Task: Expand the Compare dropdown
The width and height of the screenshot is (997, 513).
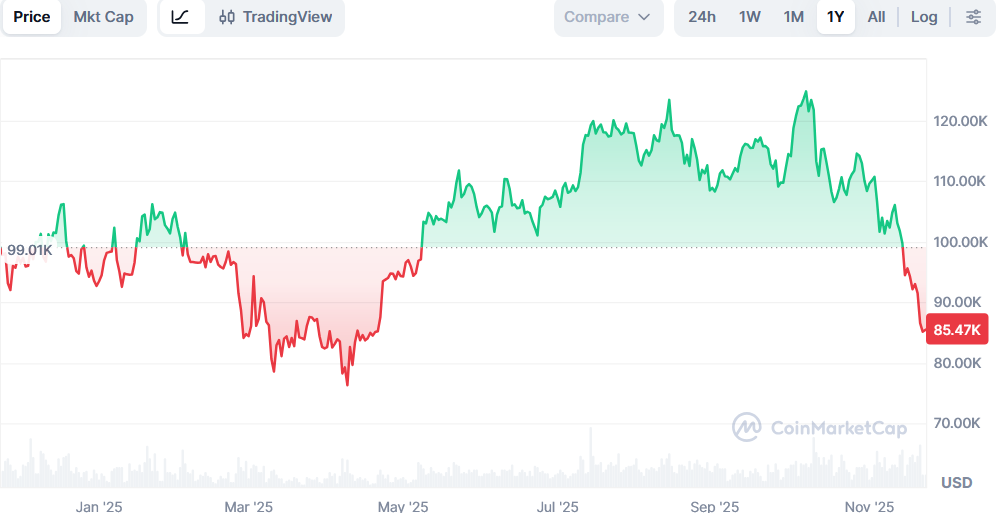Action: pos(607,17)
